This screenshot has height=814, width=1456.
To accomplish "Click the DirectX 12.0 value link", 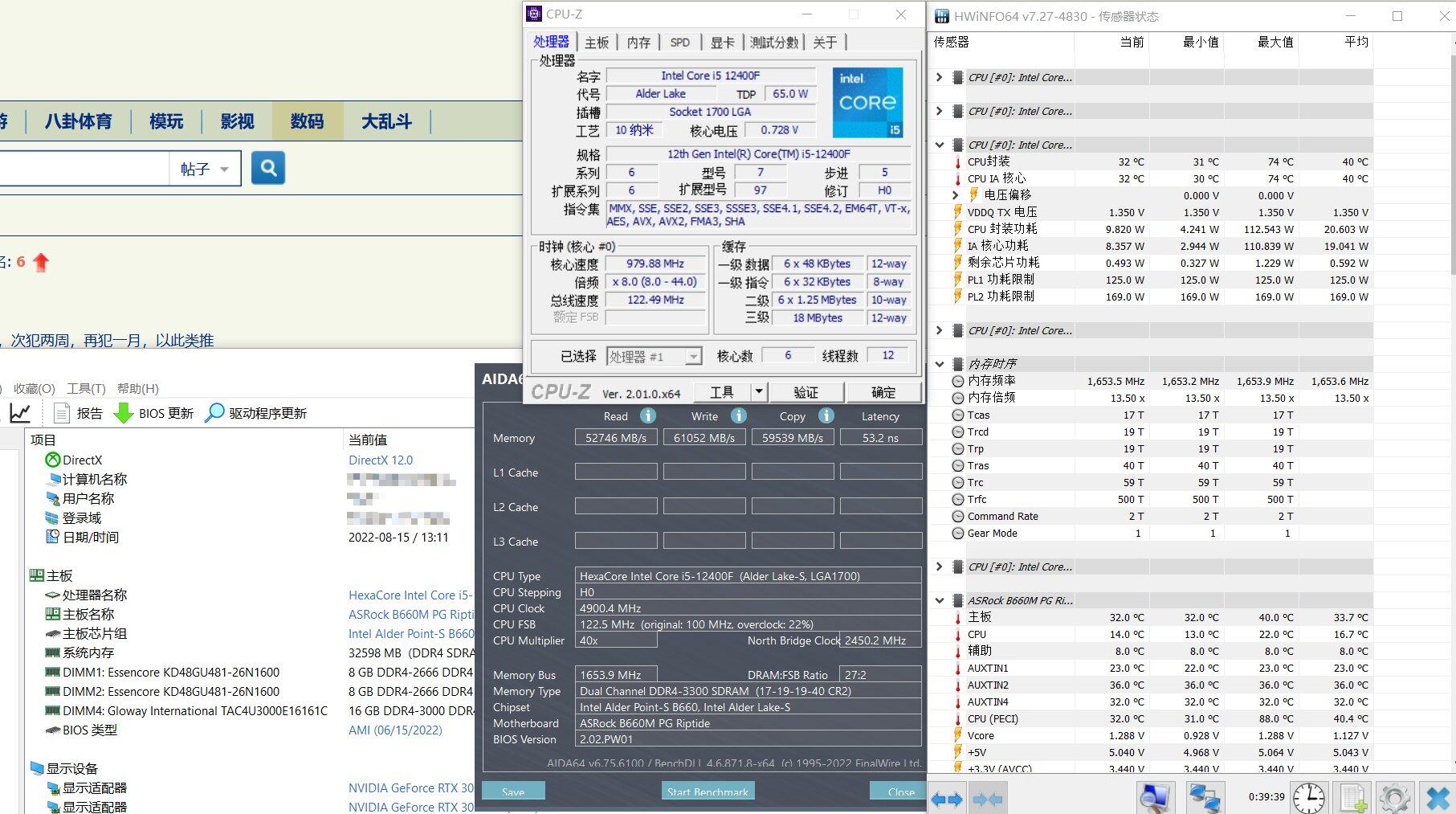I will point(381,460).
